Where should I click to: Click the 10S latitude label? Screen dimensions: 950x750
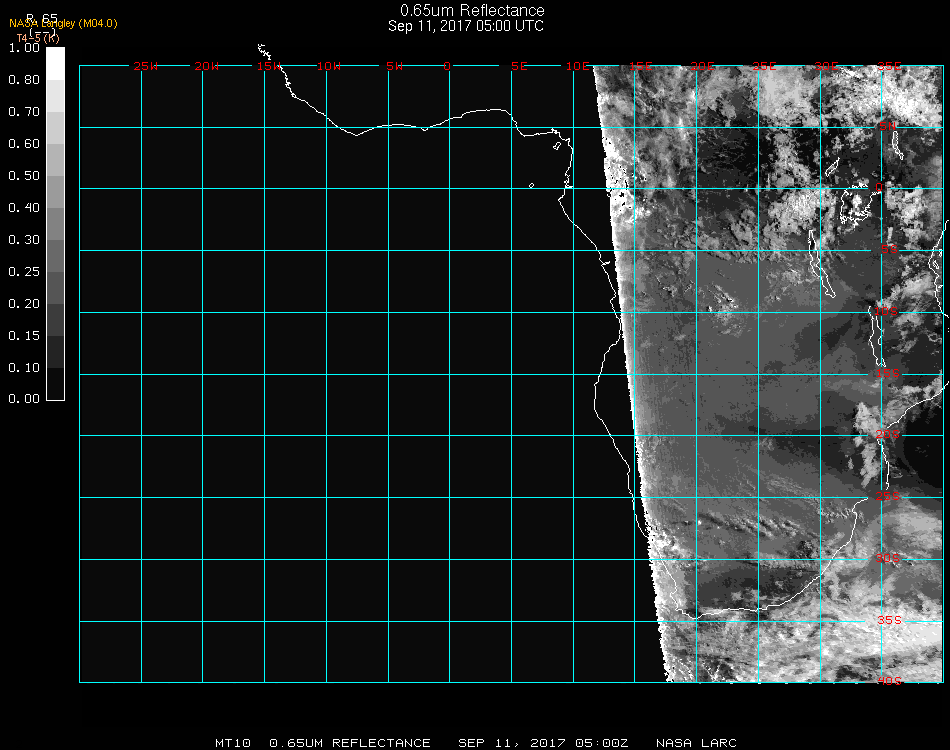coord(888,312)
